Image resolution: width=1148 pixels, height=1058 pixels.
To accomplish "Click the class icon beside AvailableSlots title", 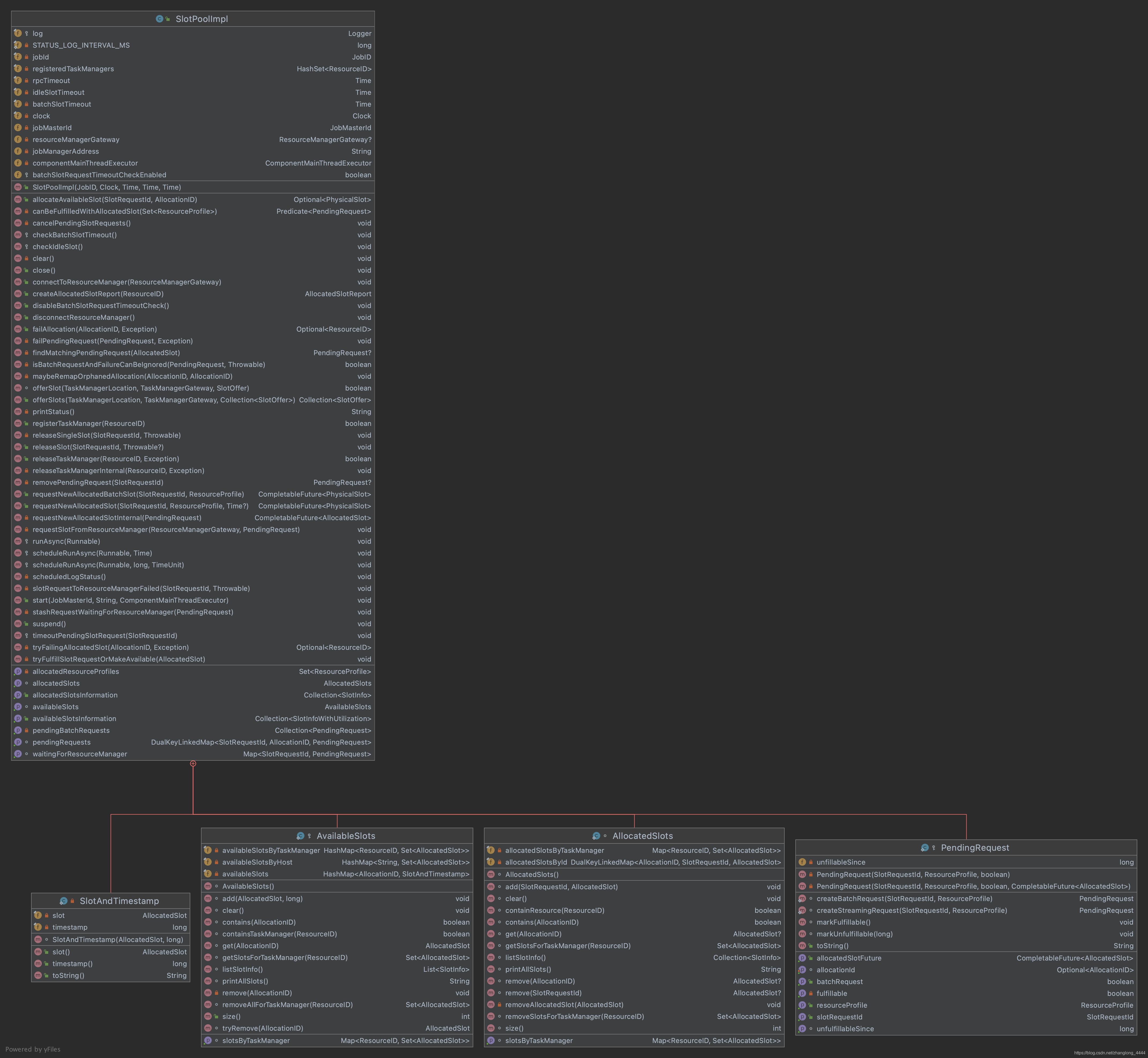I will tap(300, 836).
